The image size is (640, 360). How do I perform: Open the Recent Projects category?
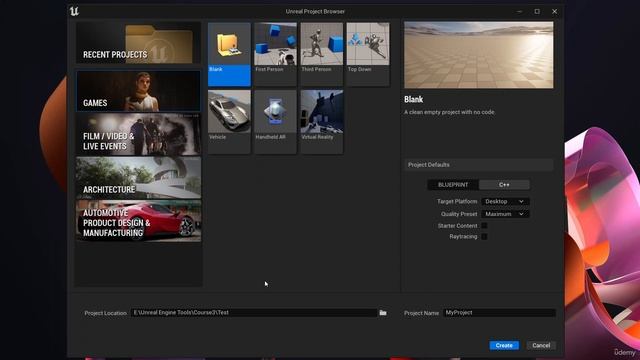click(138, 43)
